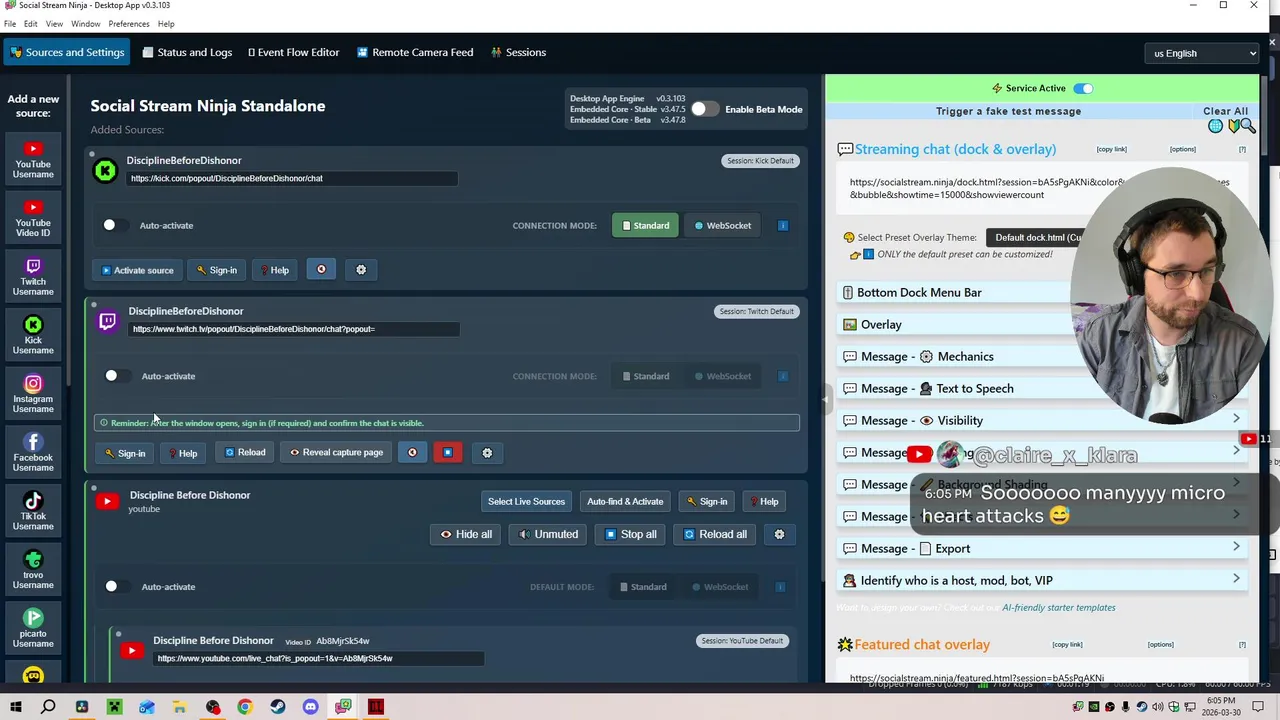Add a trovo Username source
This screenshot has width=1280, height=720.
click(33, 569)
